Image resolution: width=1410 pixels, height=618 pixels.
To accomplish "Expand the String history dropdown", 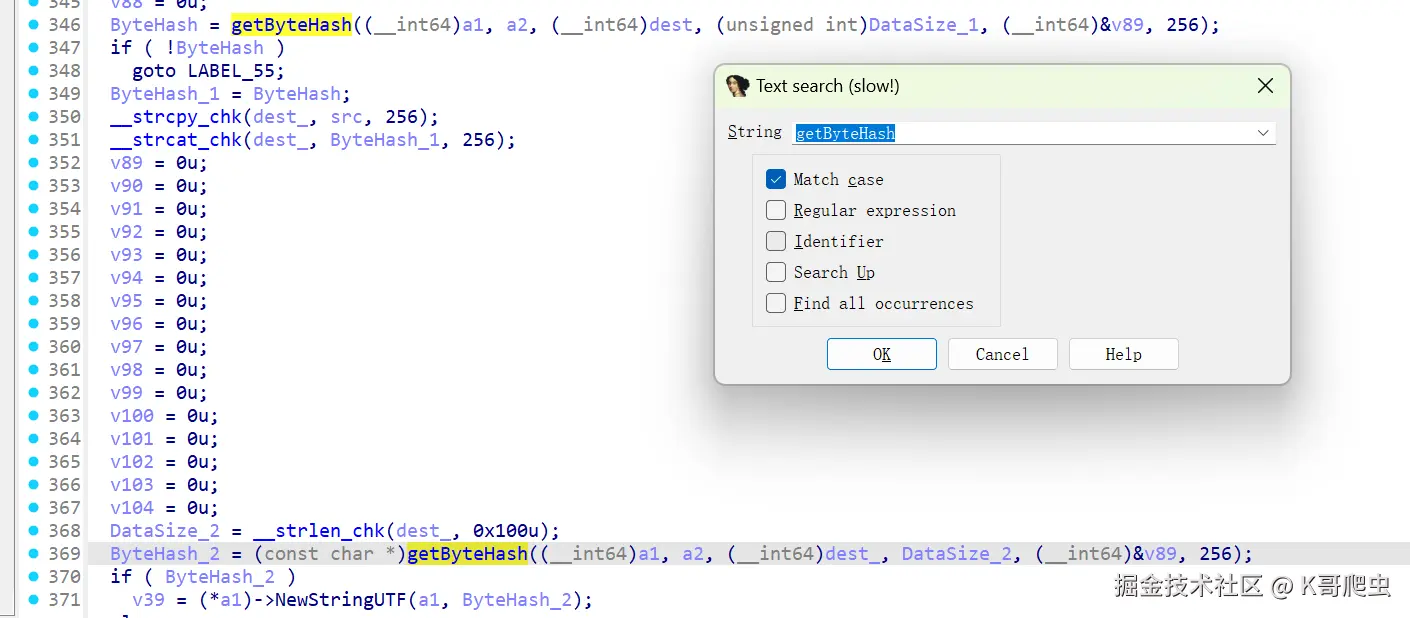I will tap(1263, 133).
